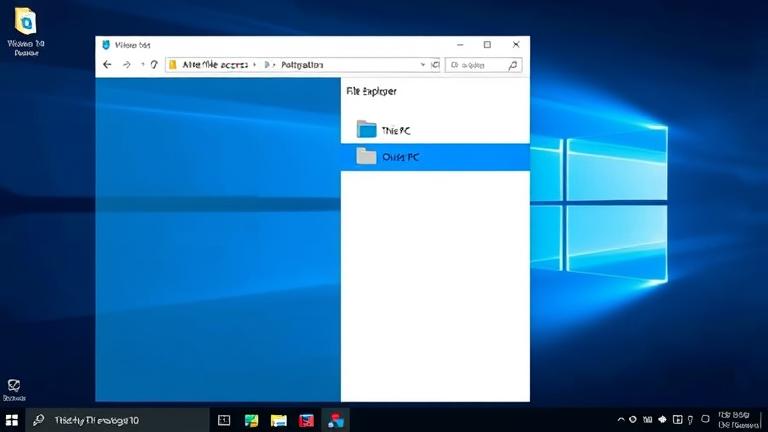Click the up-level arrow beside the address bar
Screen dimensions: 768x432
click(x=154, y=65)
